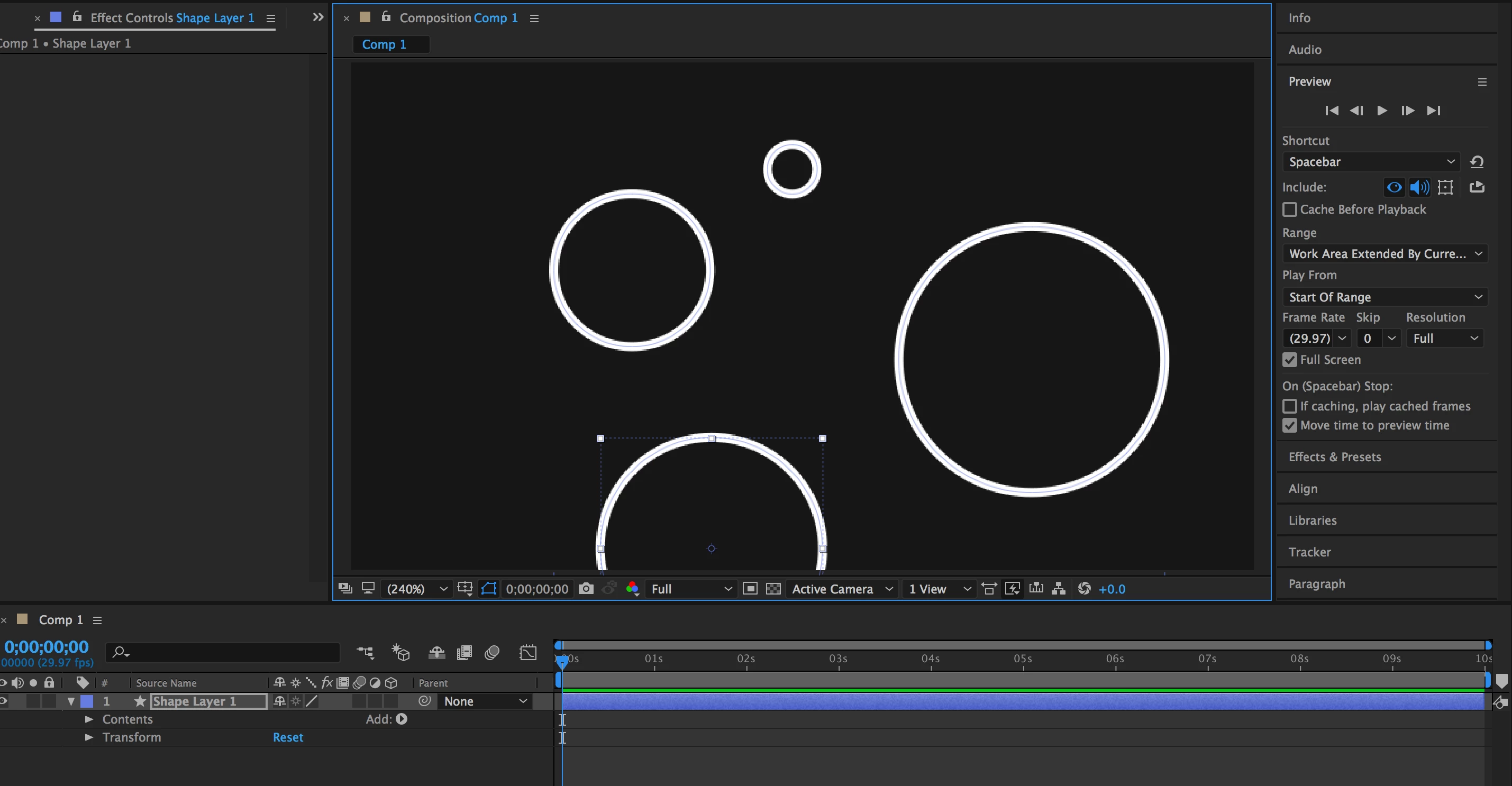Open the Effects & Presets panel
The width and height of the screenshot is (1512, 786).
coord(1334,456)
